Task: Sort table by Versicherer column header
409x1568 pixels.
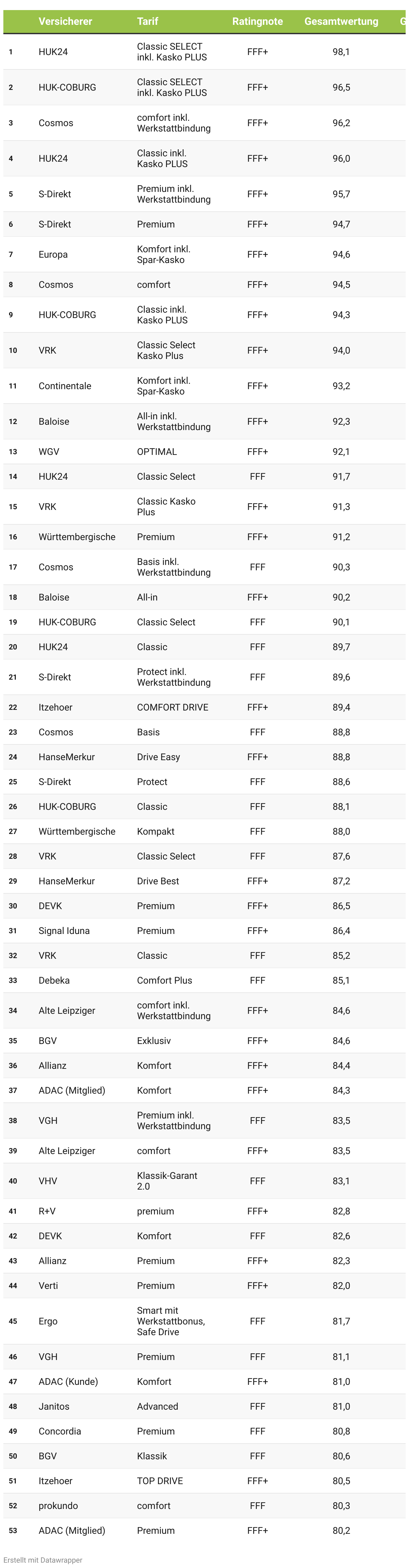Action: pyautogui.click(x=65, y=21)
